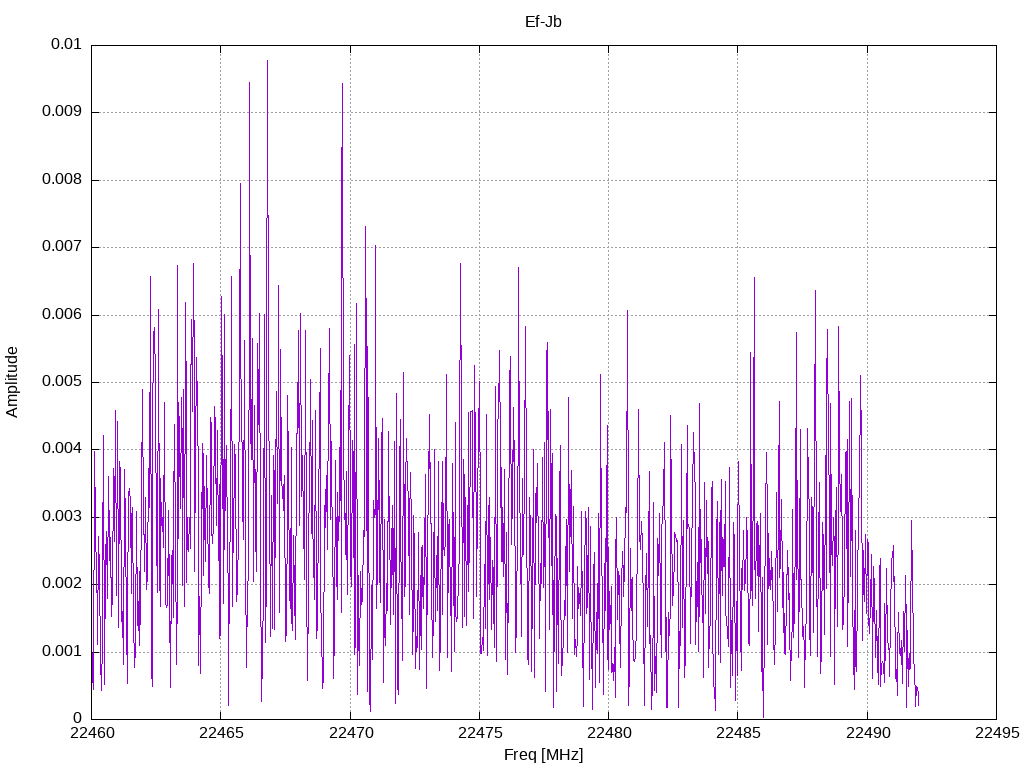Click y-axis tick label 0 at origin

[x=77, y=718]
